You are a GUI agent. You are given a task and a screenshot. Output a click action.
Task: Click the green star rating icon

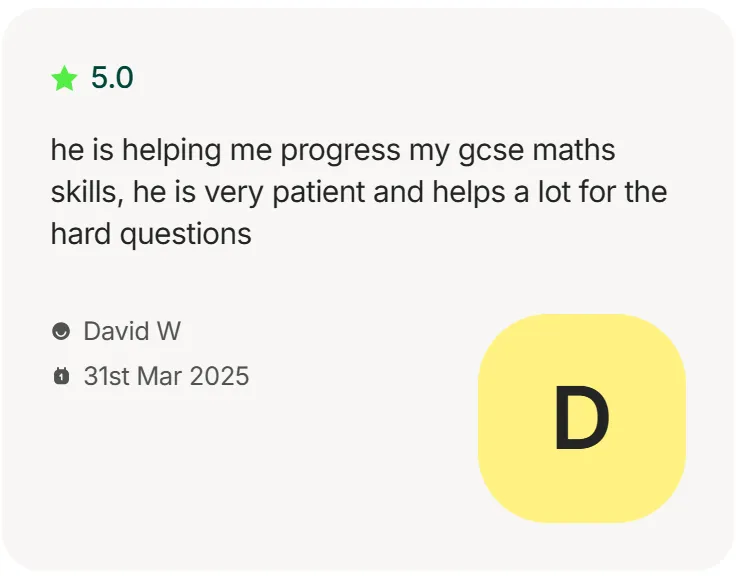tap(64, 78)
